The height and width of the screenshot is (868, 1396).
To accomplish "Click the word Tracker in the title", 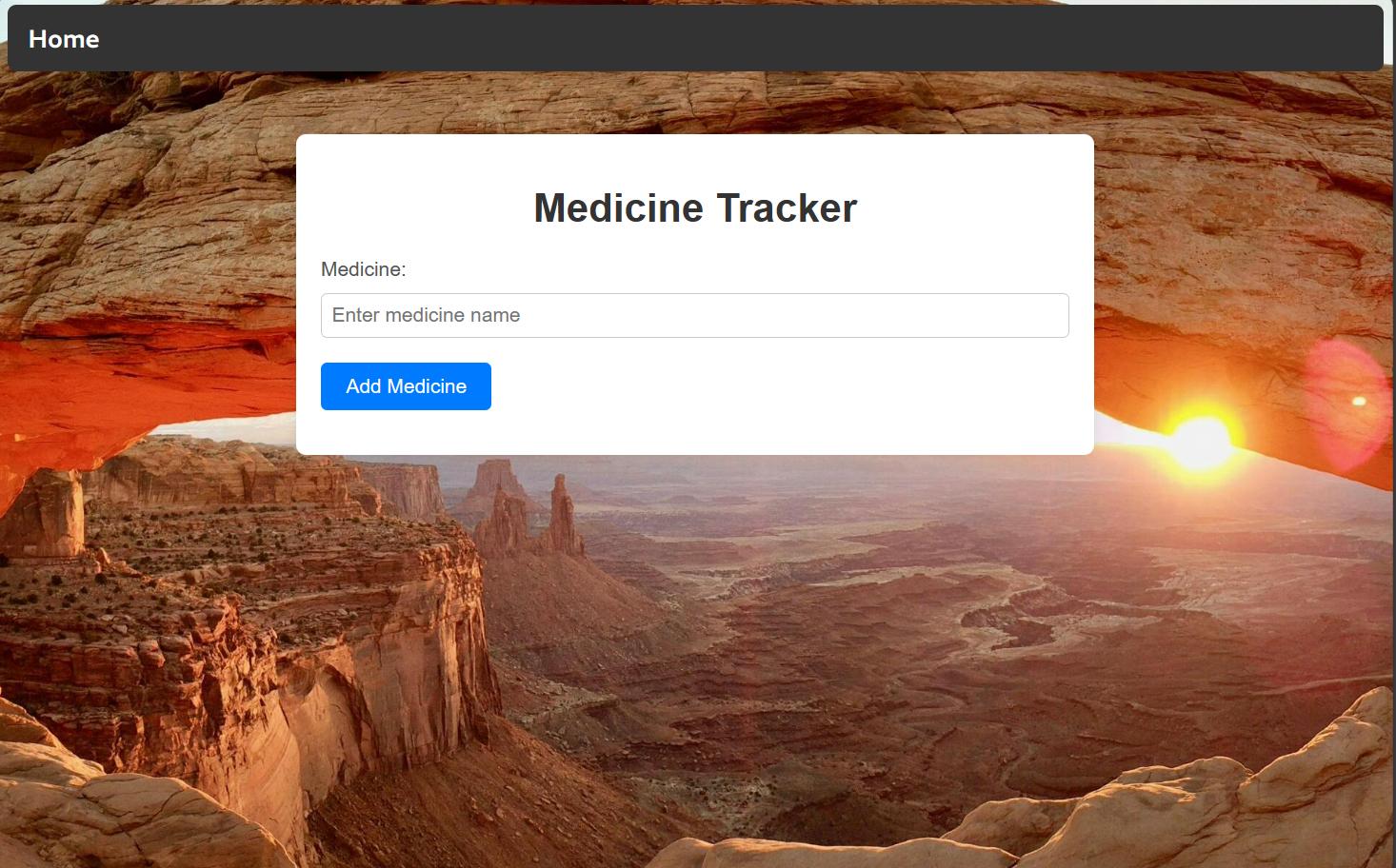I will click(x=787, y=207).
